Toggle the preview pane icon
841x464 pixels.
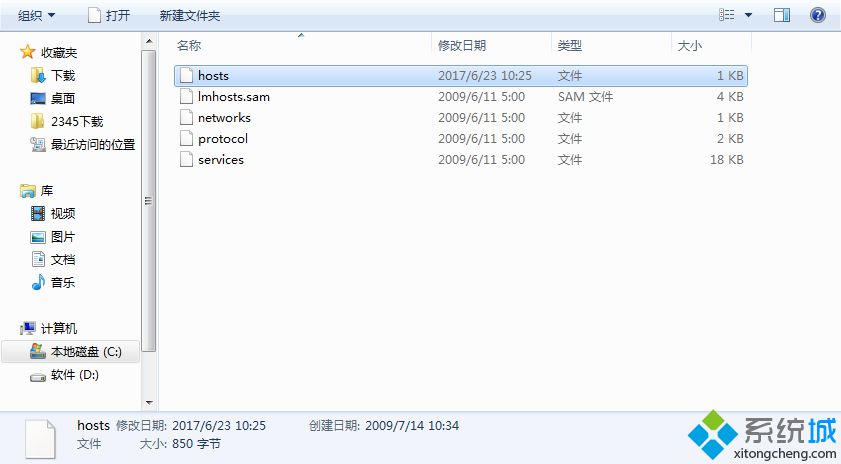tap(781, 15)
